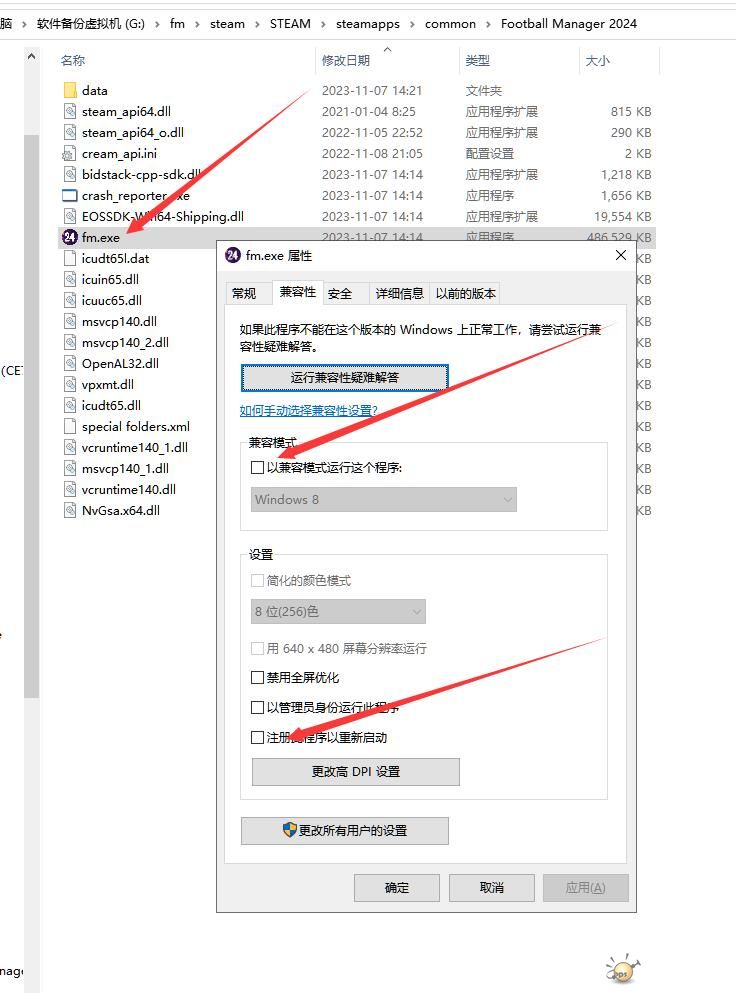This screenshot has width=736, height=993.
Task: Click the vcruntime140.dll file icon
Action: (x=70, y=489)
